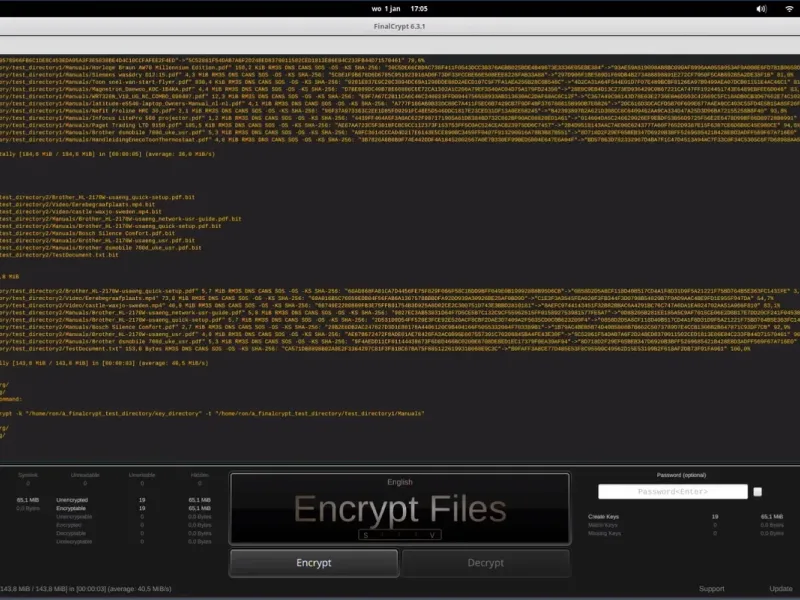This screenshot has width=800, height=600.
Task: Click the FinalCrypt 6.3.1 window title
Action: coord(399,26)
